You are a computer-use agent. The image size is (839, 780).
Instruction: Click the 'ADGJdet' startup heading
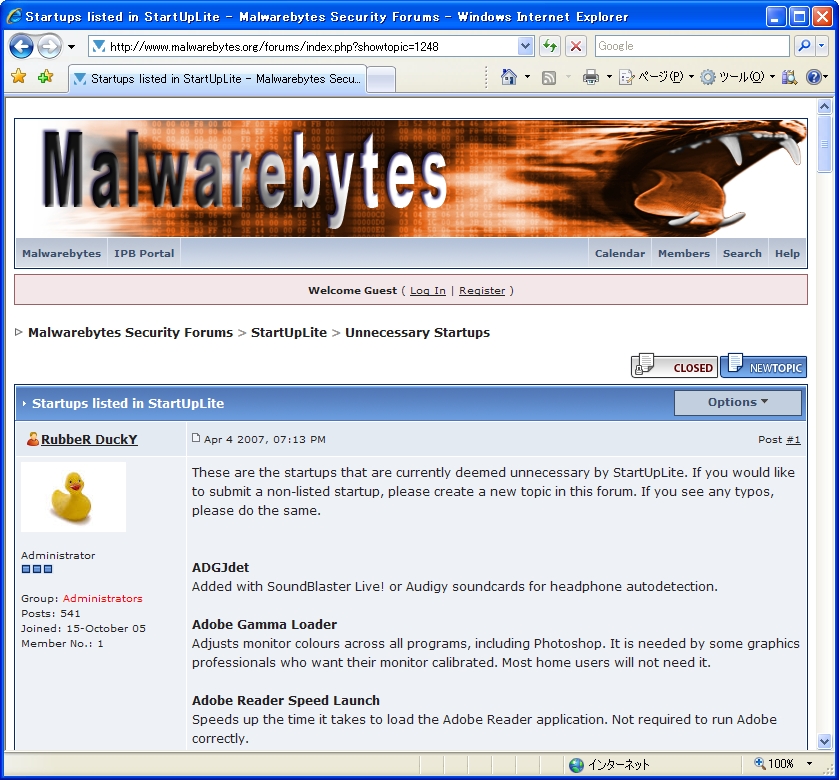coord(220,567)
